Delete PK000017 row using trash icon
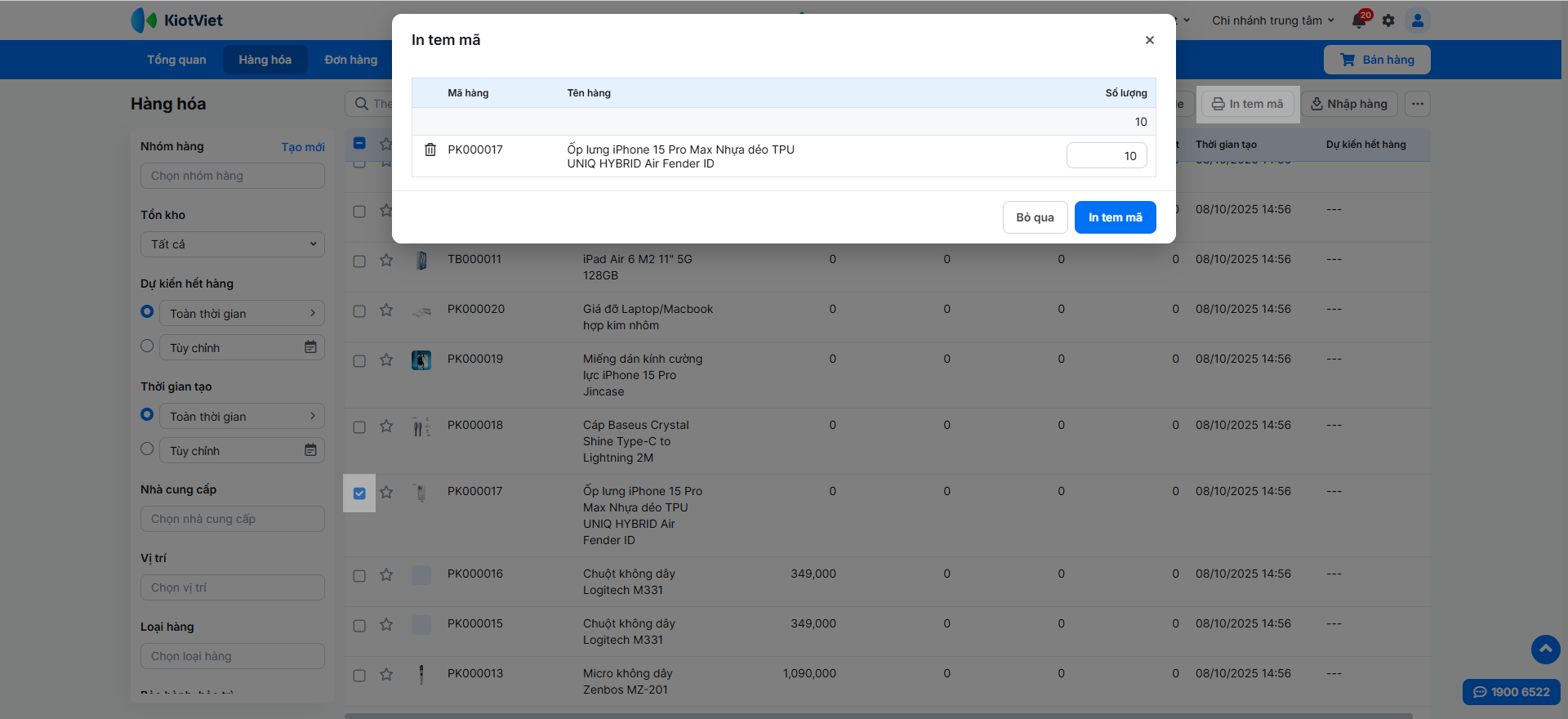 (430, 150)
